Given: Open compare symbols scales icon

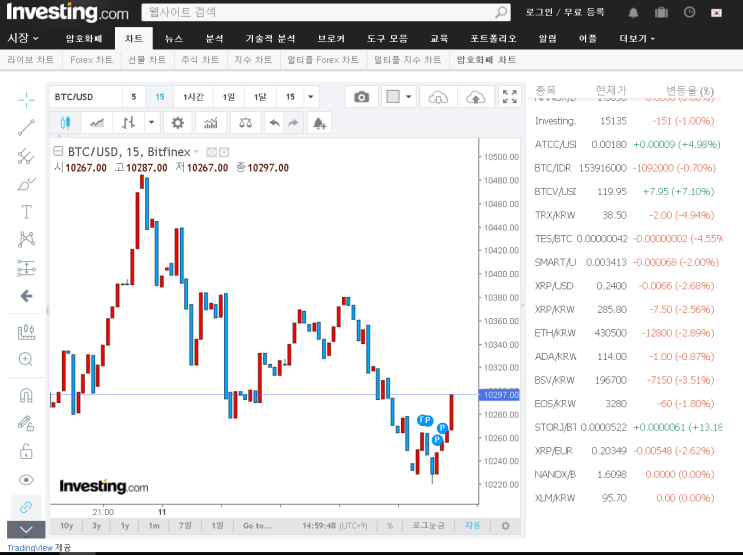Looking at the screenshot, I should [x=245, y=123].
